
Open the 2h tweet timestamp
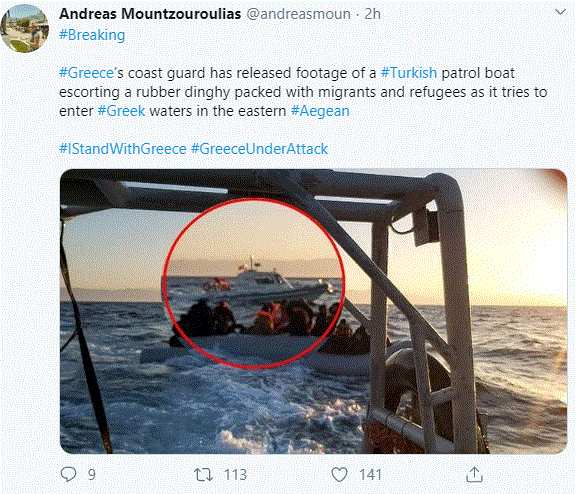point(372,14)
